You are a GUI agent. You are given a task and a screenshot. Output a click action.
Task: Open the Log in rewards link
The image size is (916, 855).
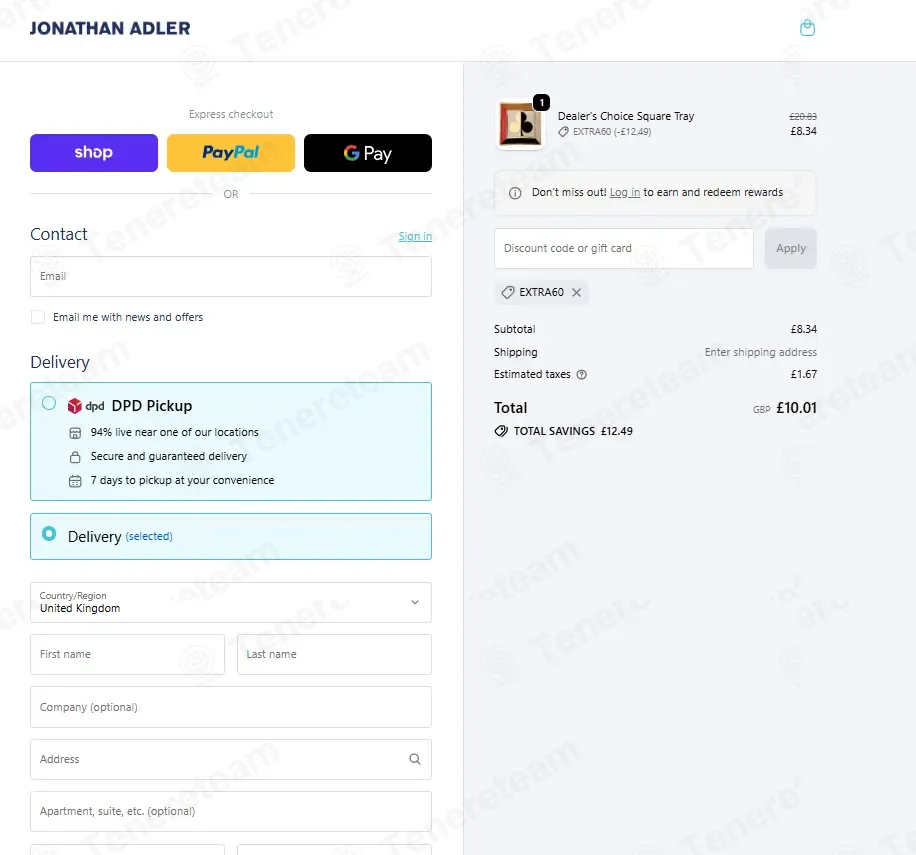(x=624, y=192)
